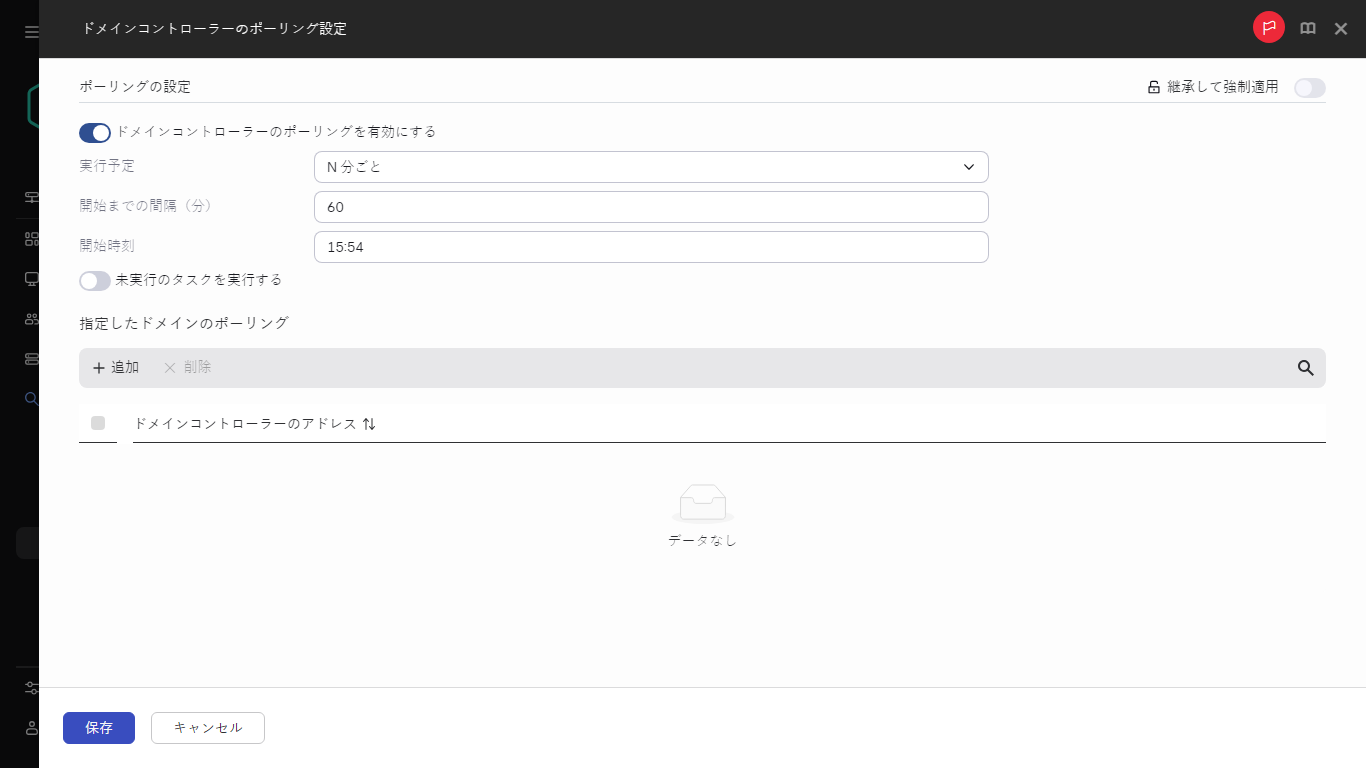Click the 開始時刻 field showing 15:54
Viewport: 1366px width, 768px height.
pos(651,247)
